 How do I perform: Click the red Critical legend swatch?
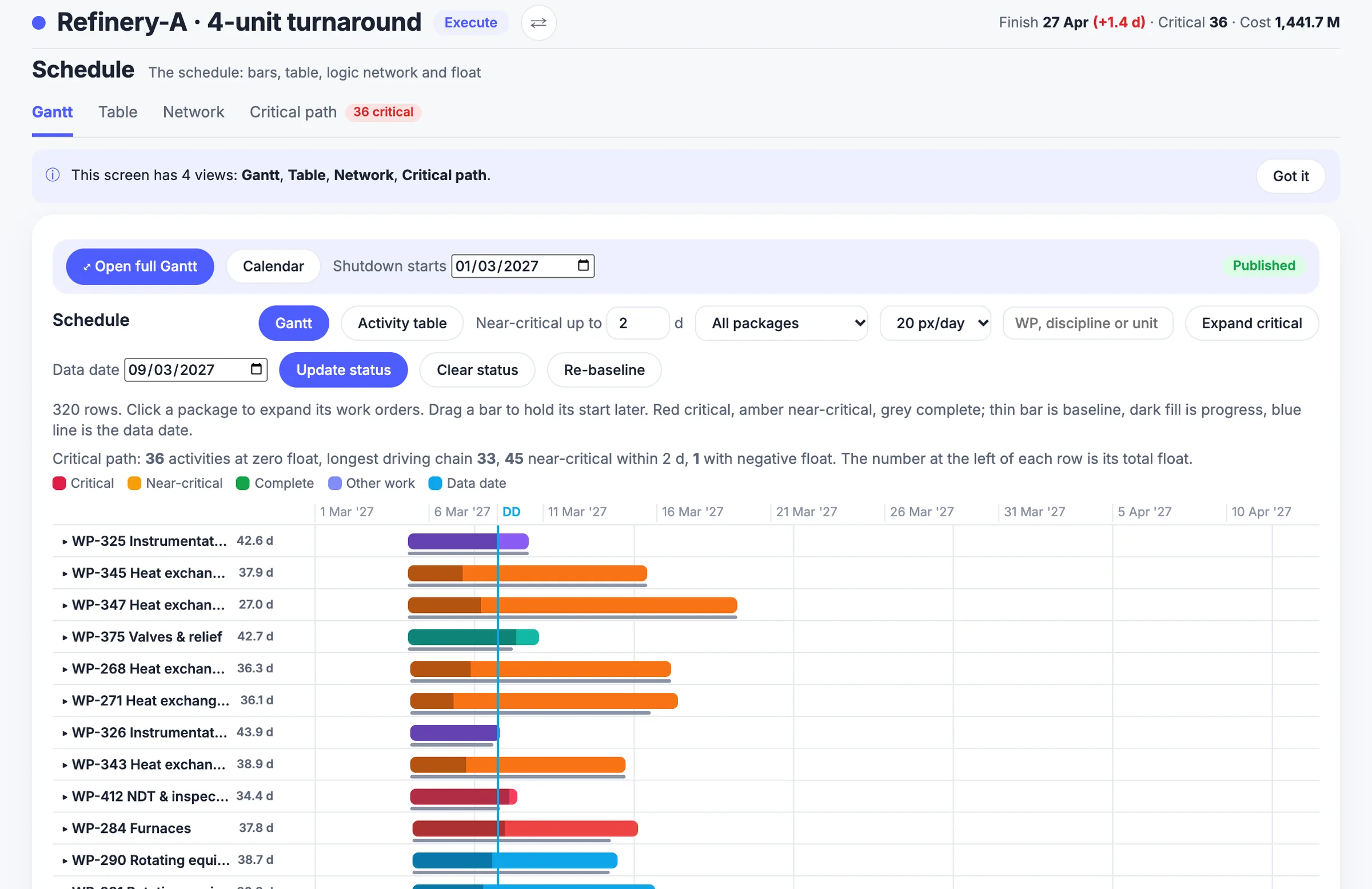click(x=59, y=483)
